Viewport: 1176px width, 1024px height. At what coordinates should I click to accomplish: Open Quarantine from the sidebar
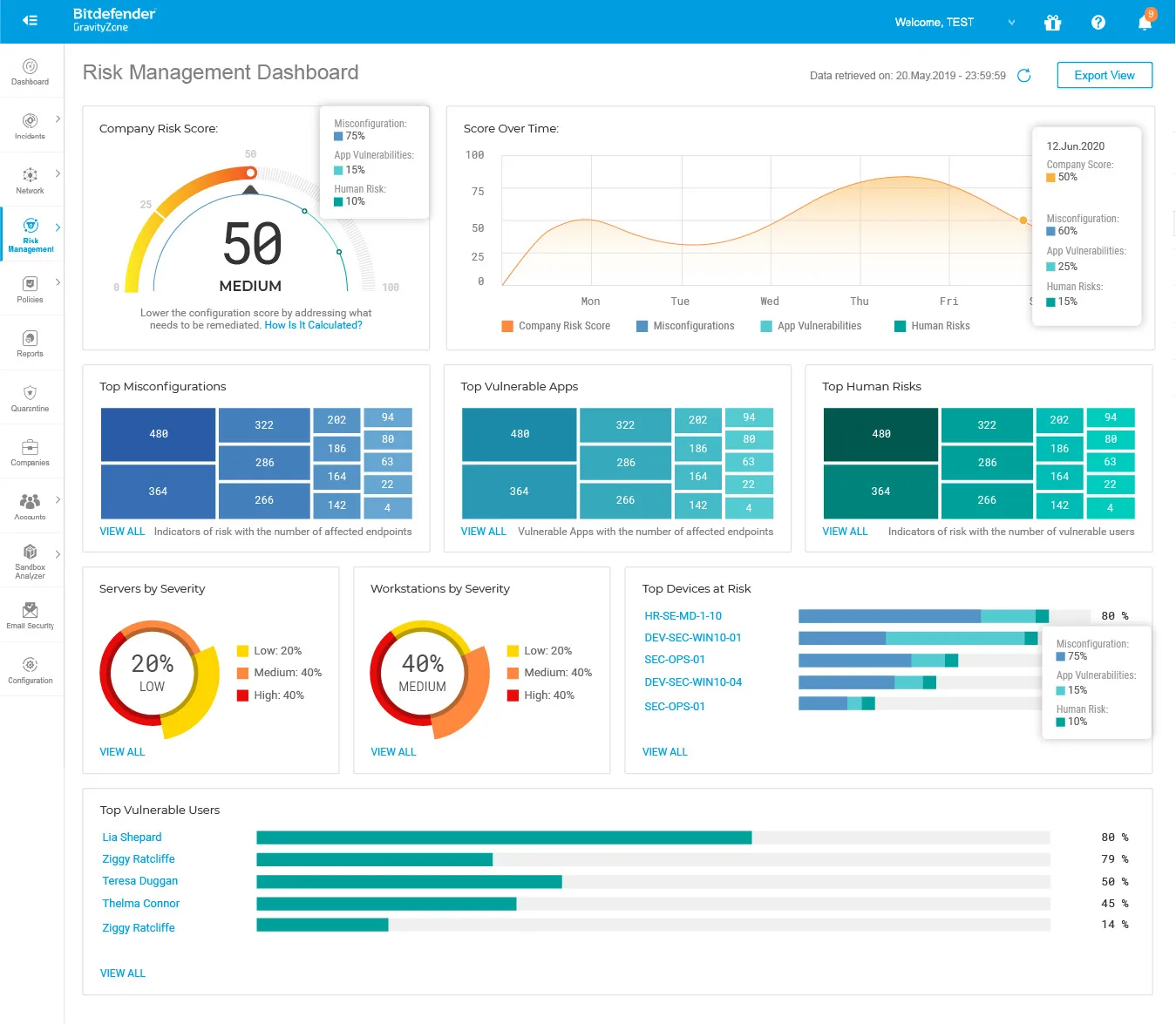point(30,398)
